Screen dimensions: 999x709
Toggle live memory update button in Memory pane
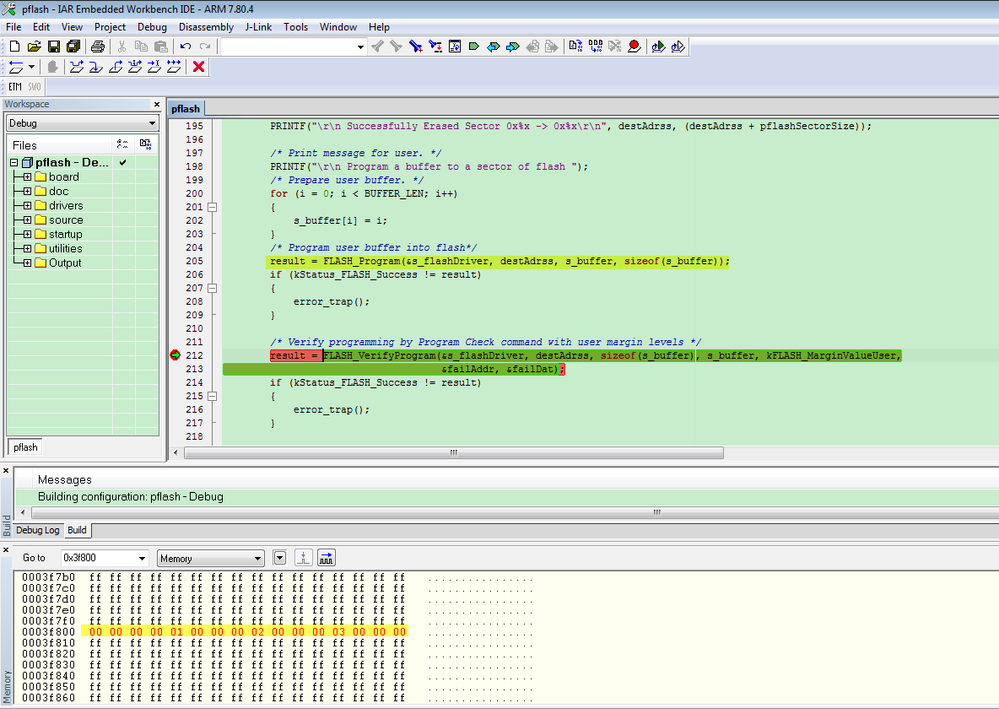pos(327,558)
